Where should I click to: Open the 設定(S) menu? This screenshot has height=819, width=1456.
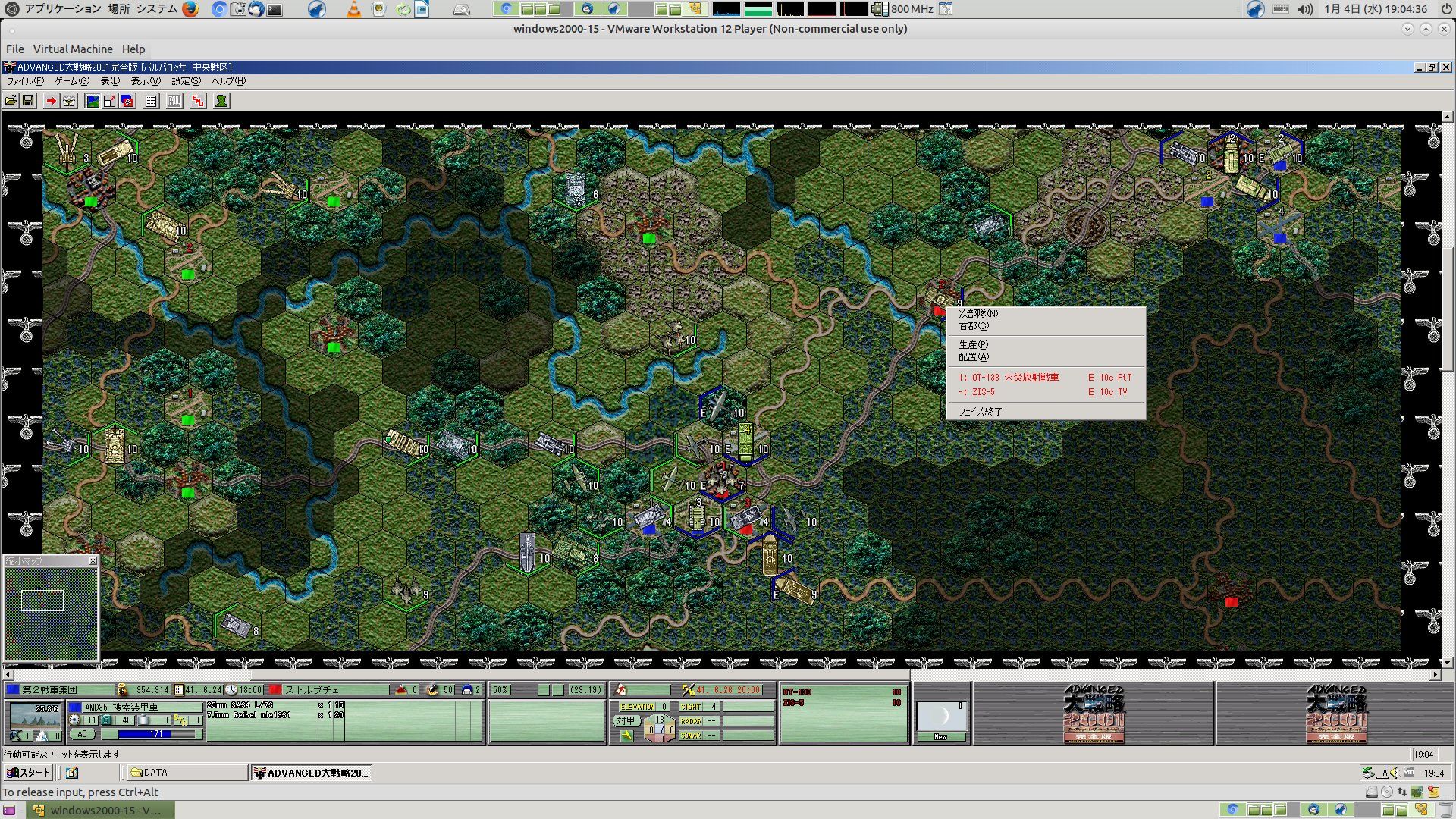(186, 81)
